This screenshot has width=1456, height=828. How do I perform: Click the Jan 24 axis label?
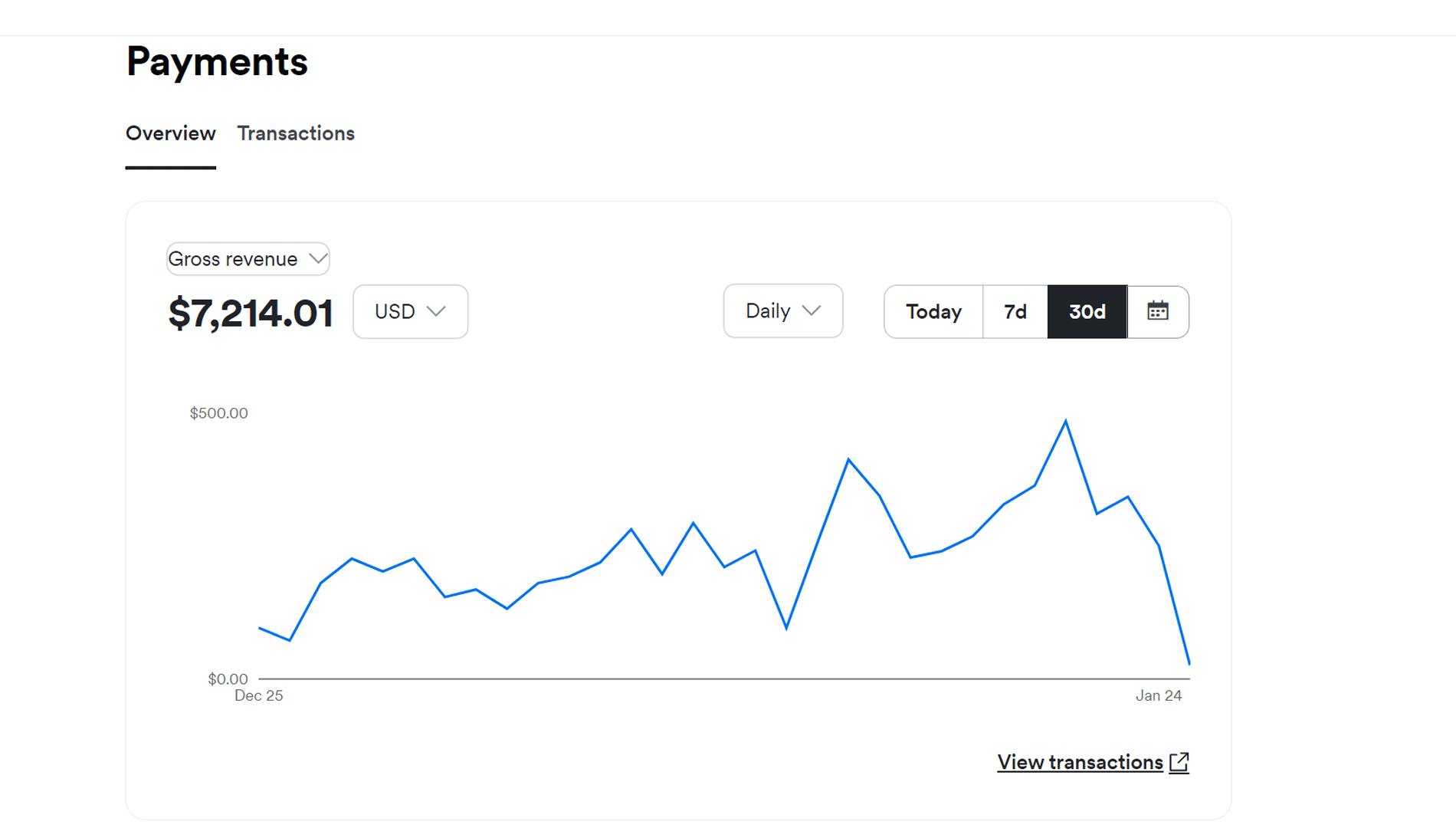point(1158,695)
